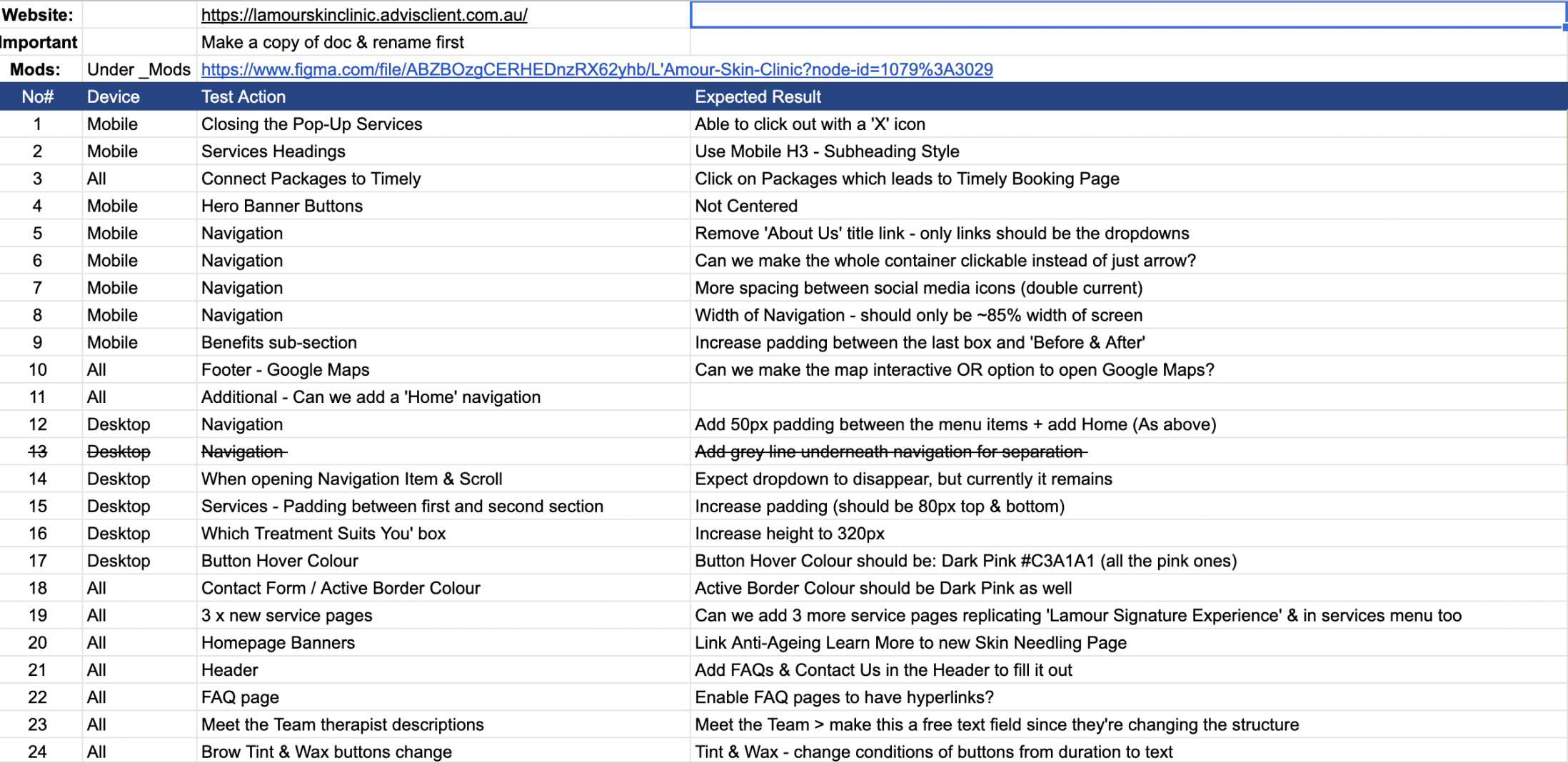Select the 'FAQ page' cell
Screen dimensions: 1568x763
point(443,697)
